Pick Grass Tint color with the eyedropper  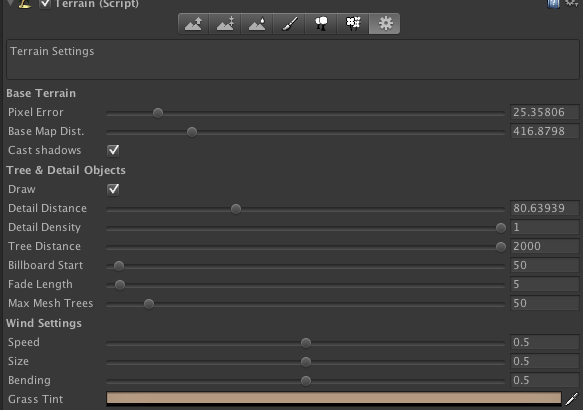point(571,399)
